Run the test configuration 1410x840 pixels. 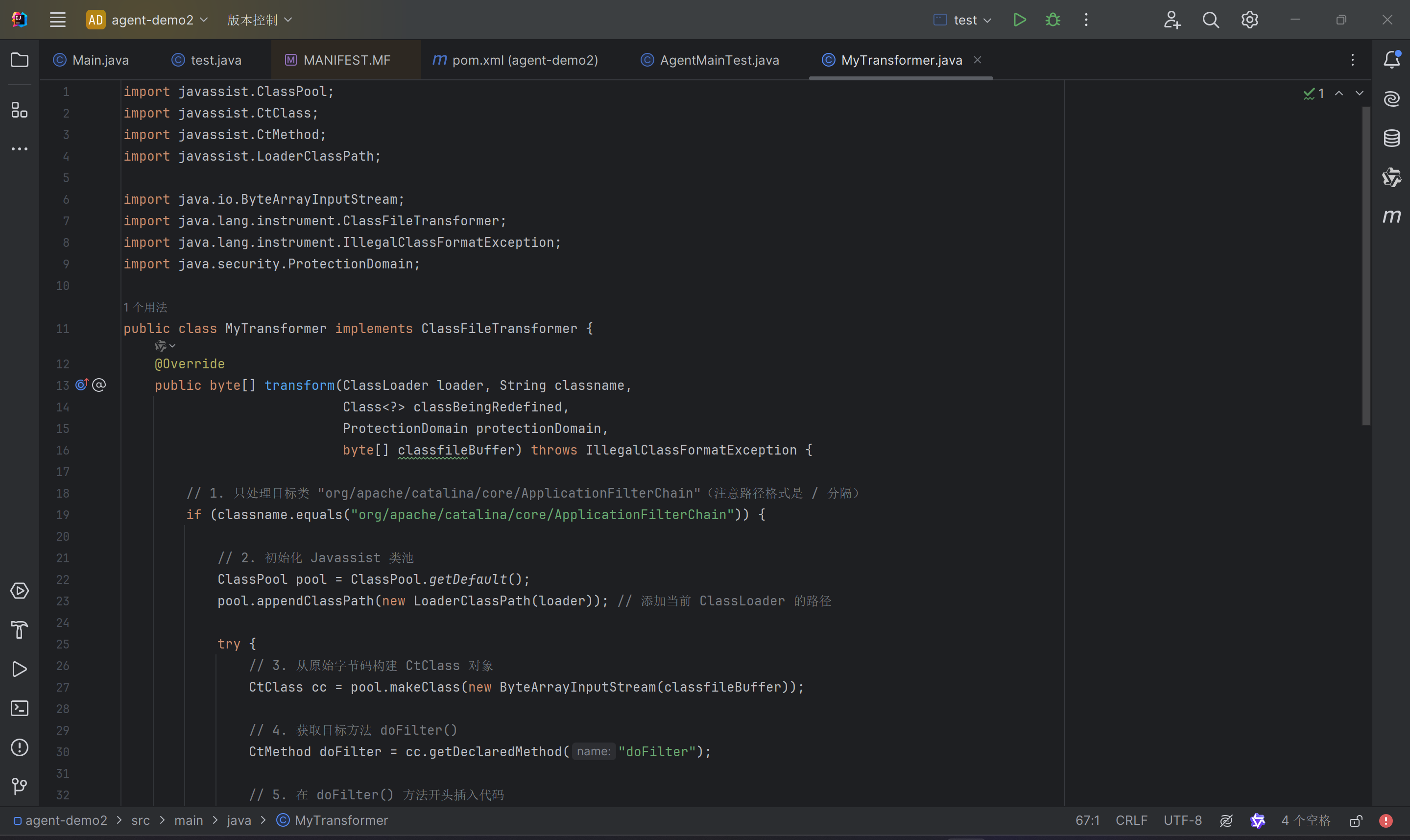coord(1019,20)
